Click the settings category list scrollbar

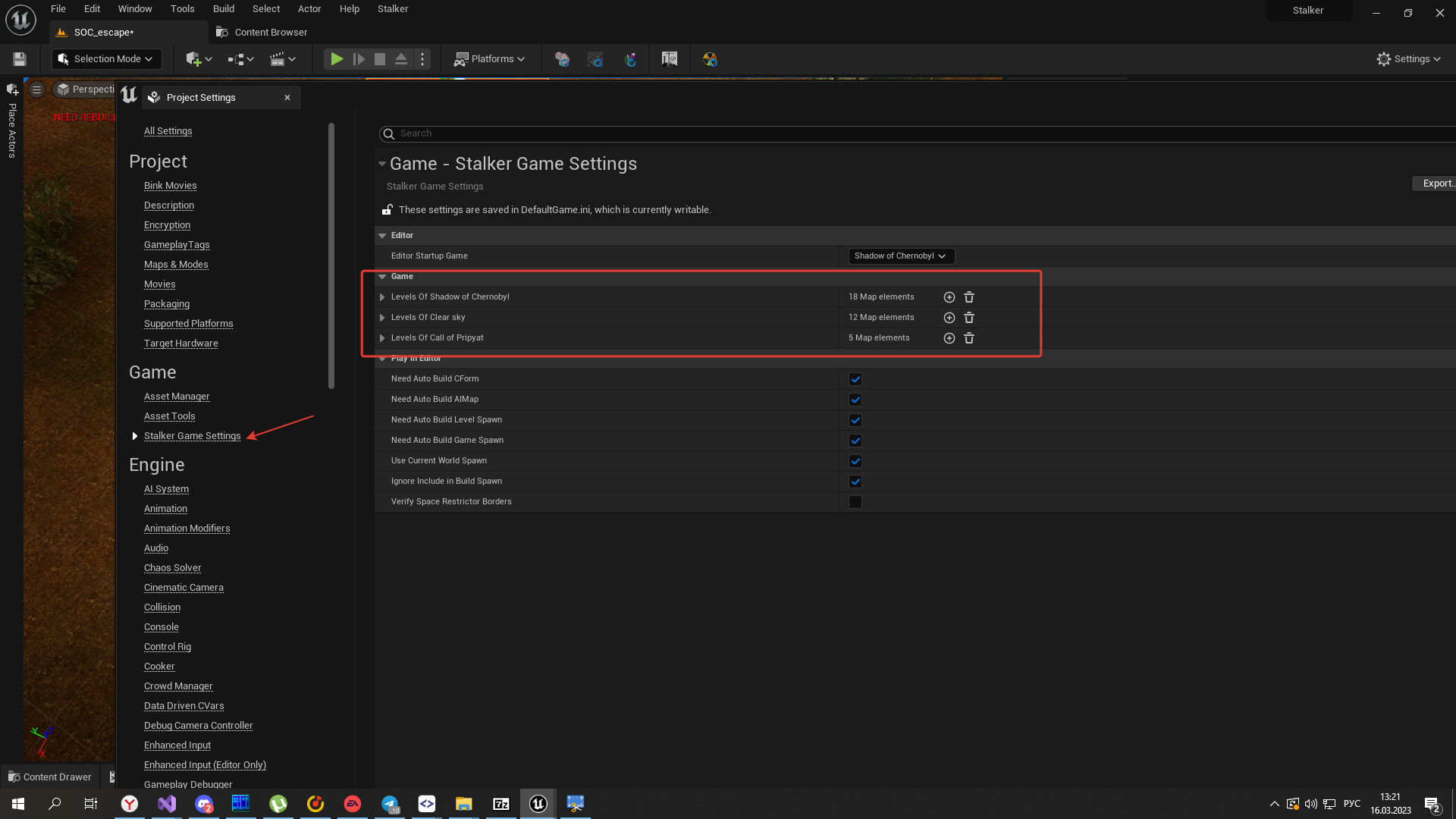click(331, 256)
